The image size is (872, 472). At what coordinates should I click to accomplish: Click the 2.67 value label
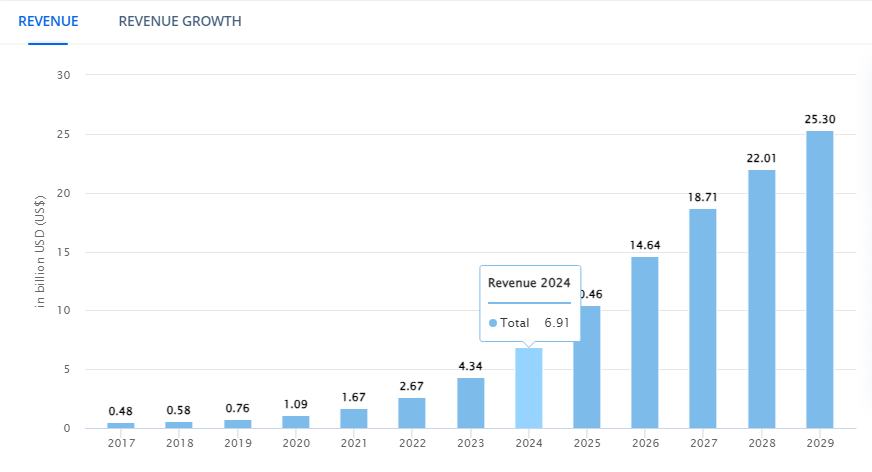point(412,386)
